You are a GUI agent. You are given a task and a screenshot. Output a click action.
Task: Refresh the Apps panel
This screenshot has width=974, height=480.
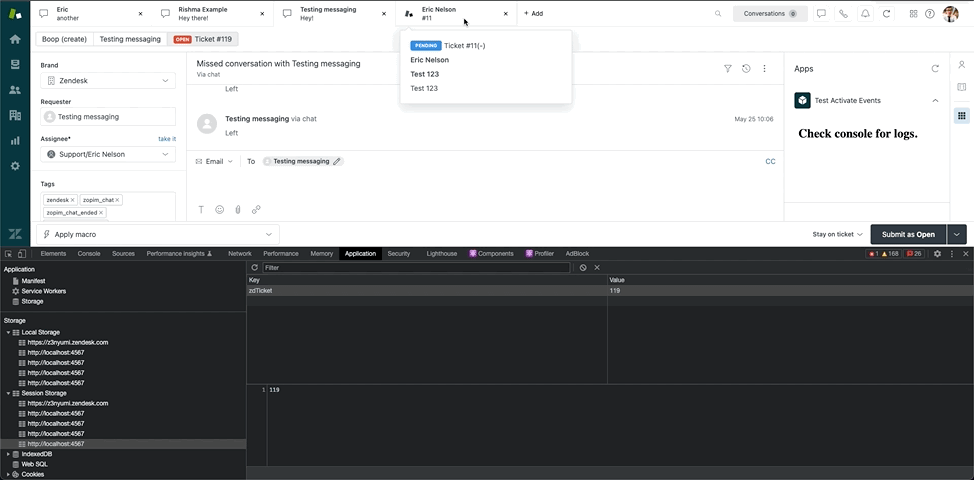point(935,69)
